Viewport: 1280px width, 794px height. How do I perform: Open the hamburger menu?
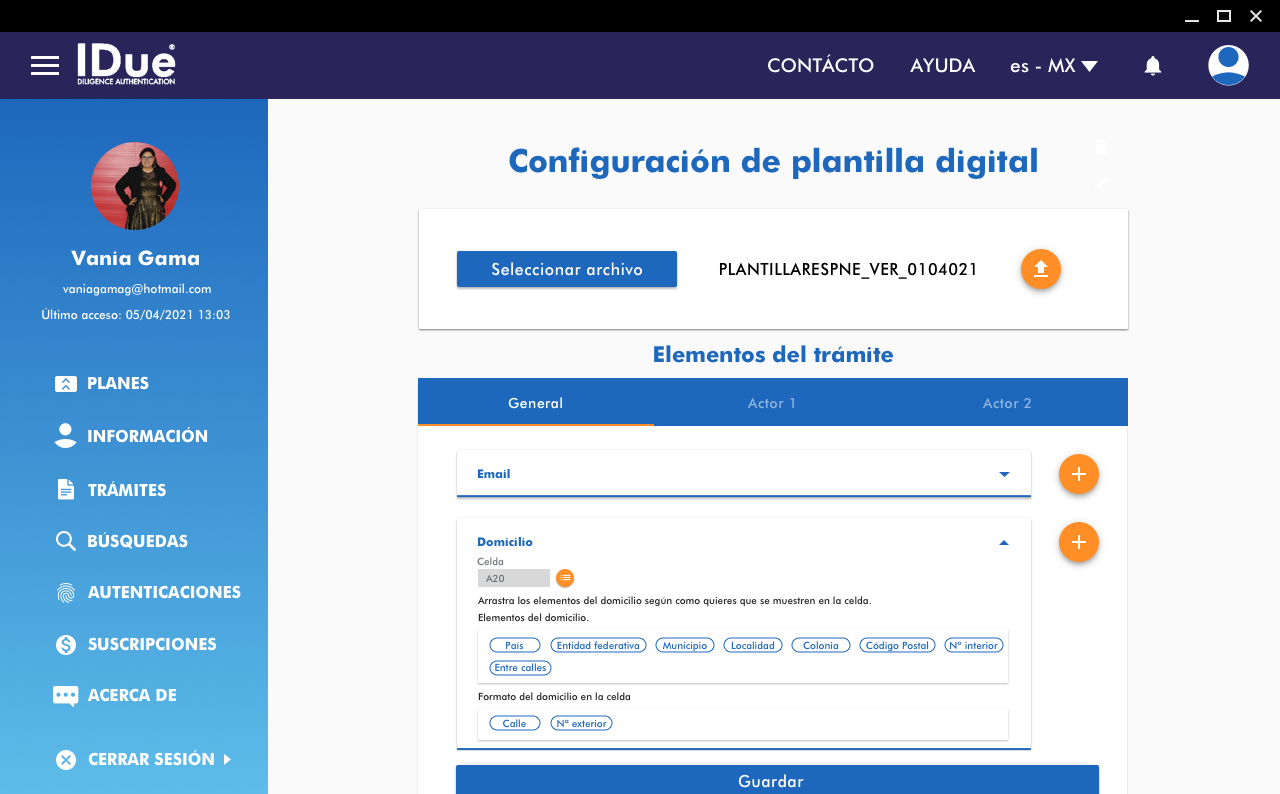click(45, 66)
